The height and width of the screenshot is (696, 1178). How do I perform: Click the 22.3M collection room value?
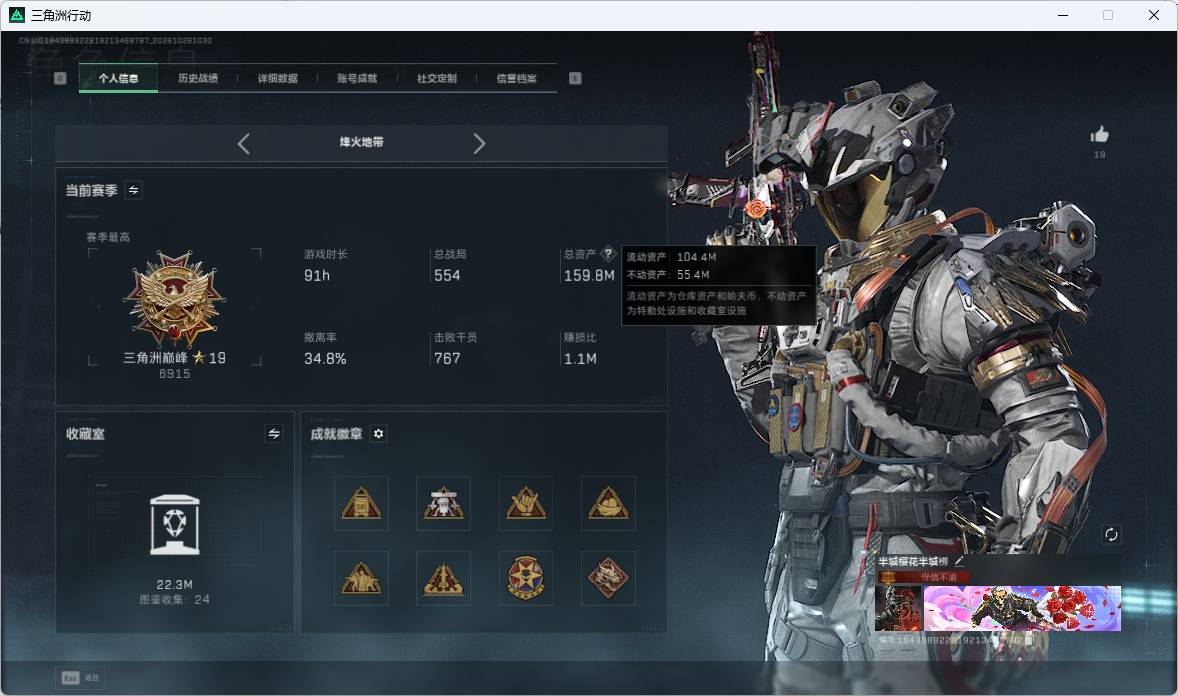point(174,584)
